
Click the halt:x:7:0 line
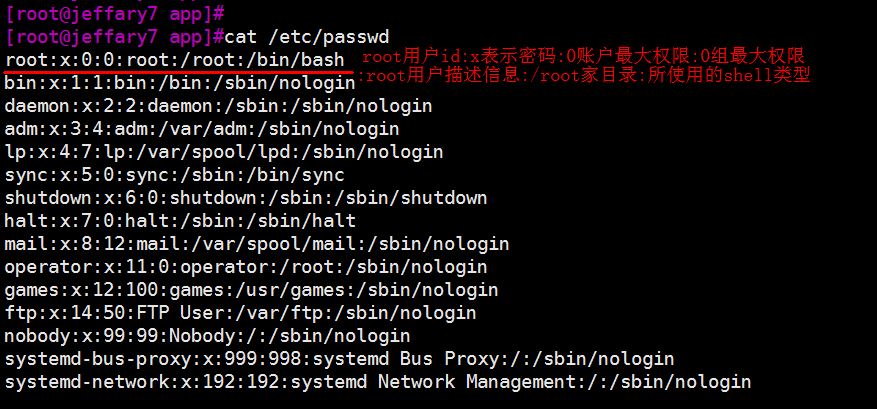point(180,220)
